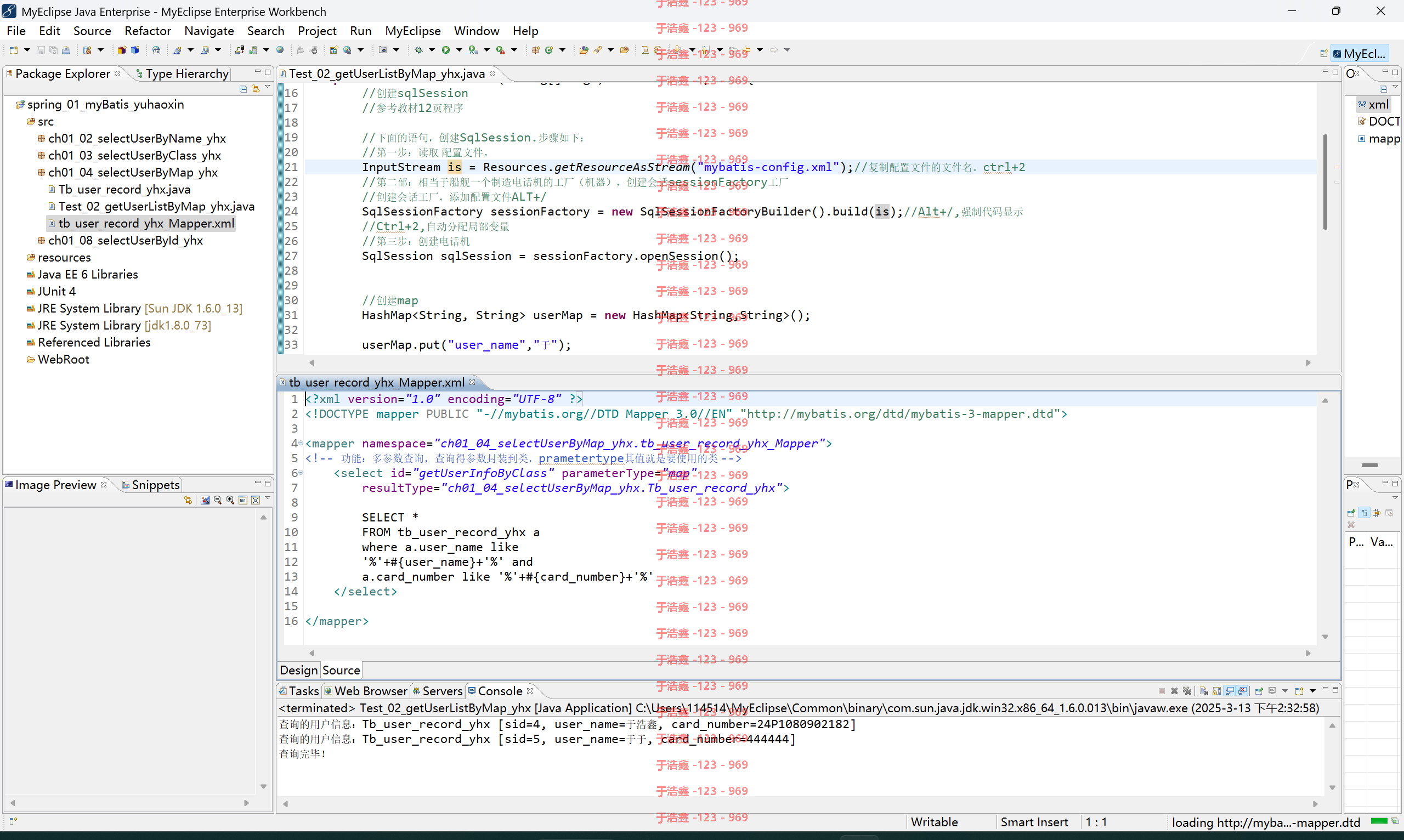Collapse the mapper element fold marker at line 4
Screen dimensions: 1404x840
click(301, 443)
